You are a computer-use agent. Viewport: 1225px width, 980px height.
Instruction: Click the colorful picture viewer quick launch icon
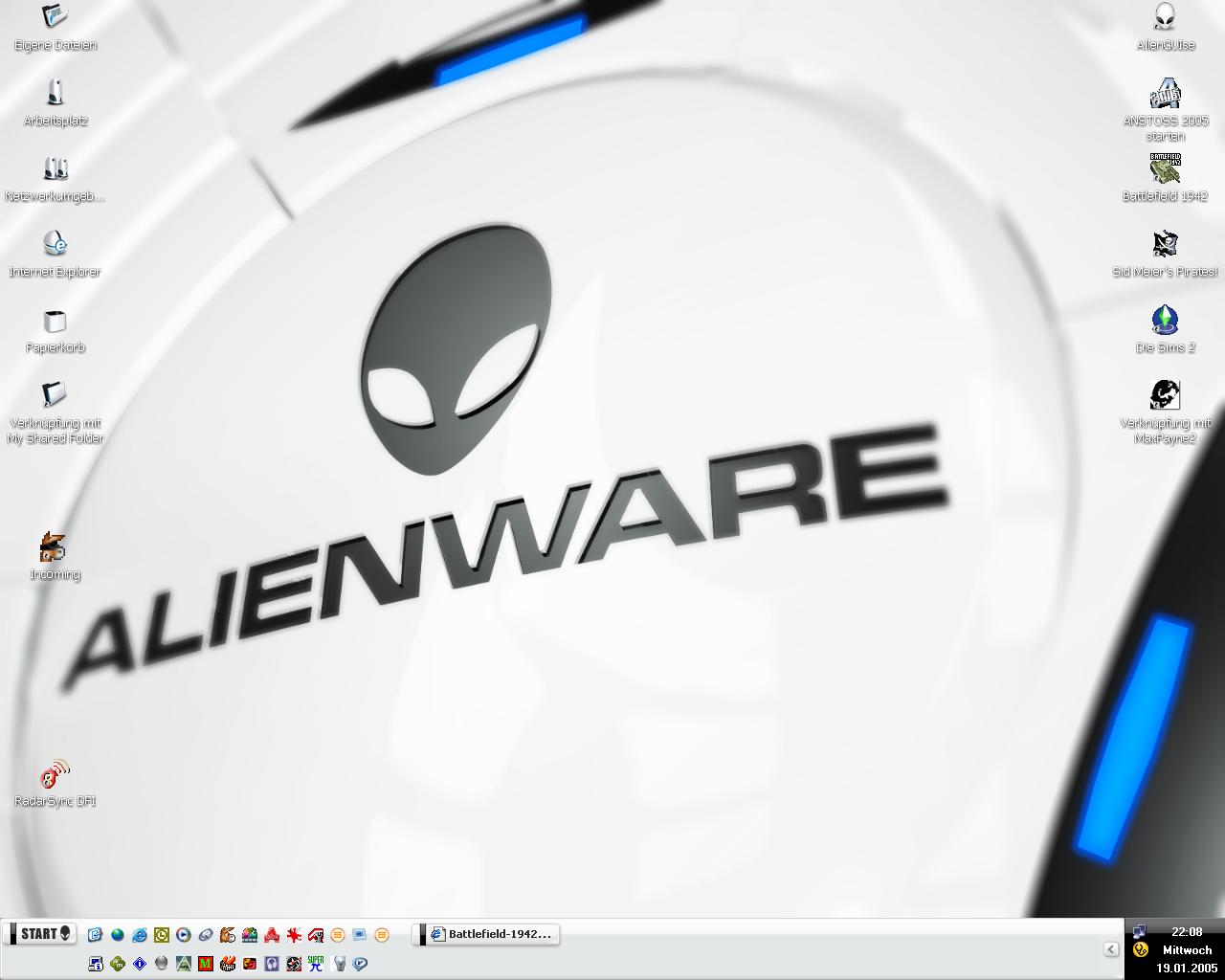(x=250, y=934)
